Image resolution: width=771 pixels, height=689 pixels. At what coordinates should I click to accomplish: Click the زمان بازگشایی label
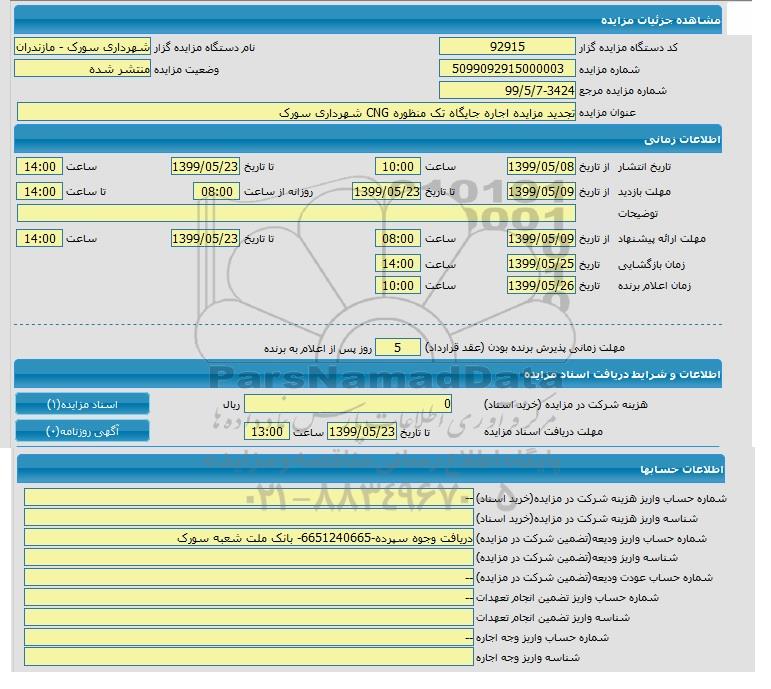tap(651, 264)
